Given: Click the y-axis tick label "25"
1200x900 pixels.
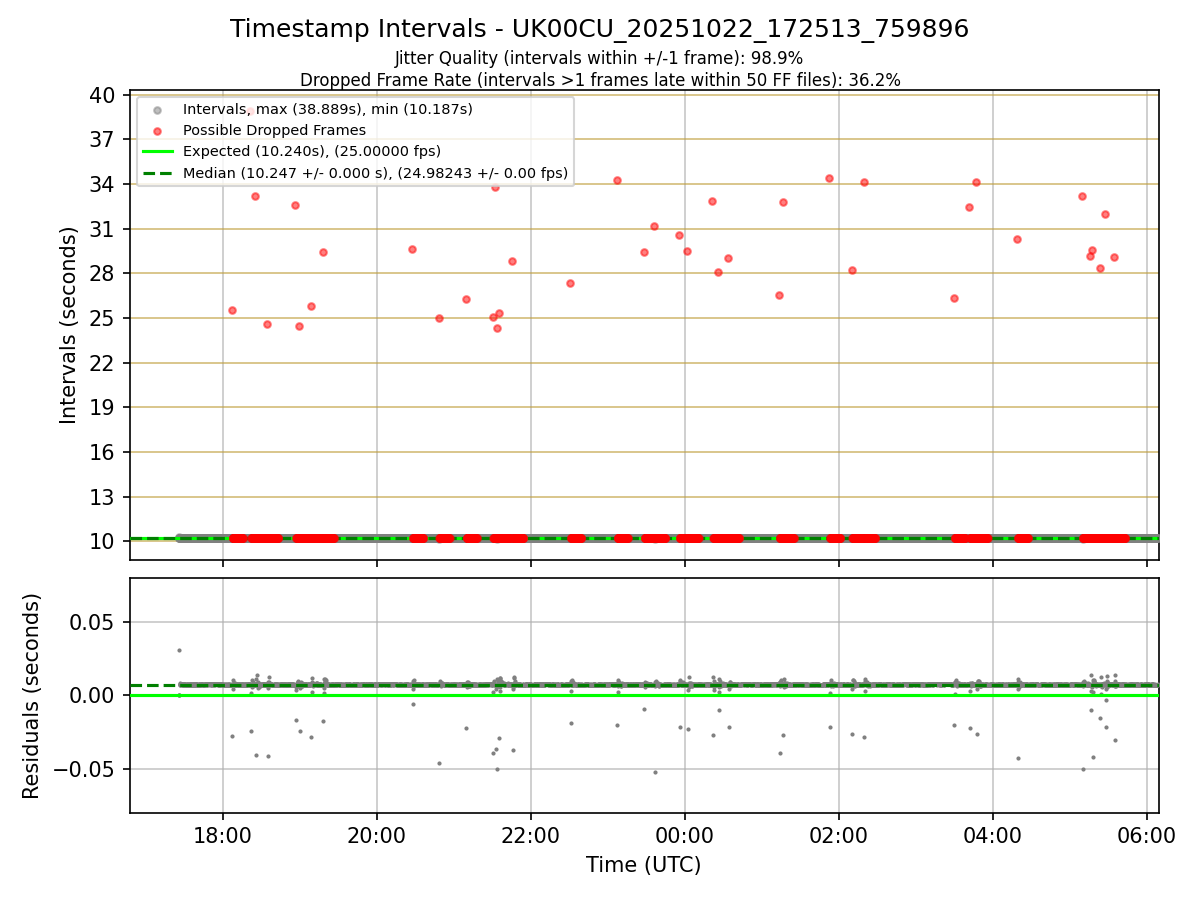Looking at the screenshot, I should click(x=102, y=318).
